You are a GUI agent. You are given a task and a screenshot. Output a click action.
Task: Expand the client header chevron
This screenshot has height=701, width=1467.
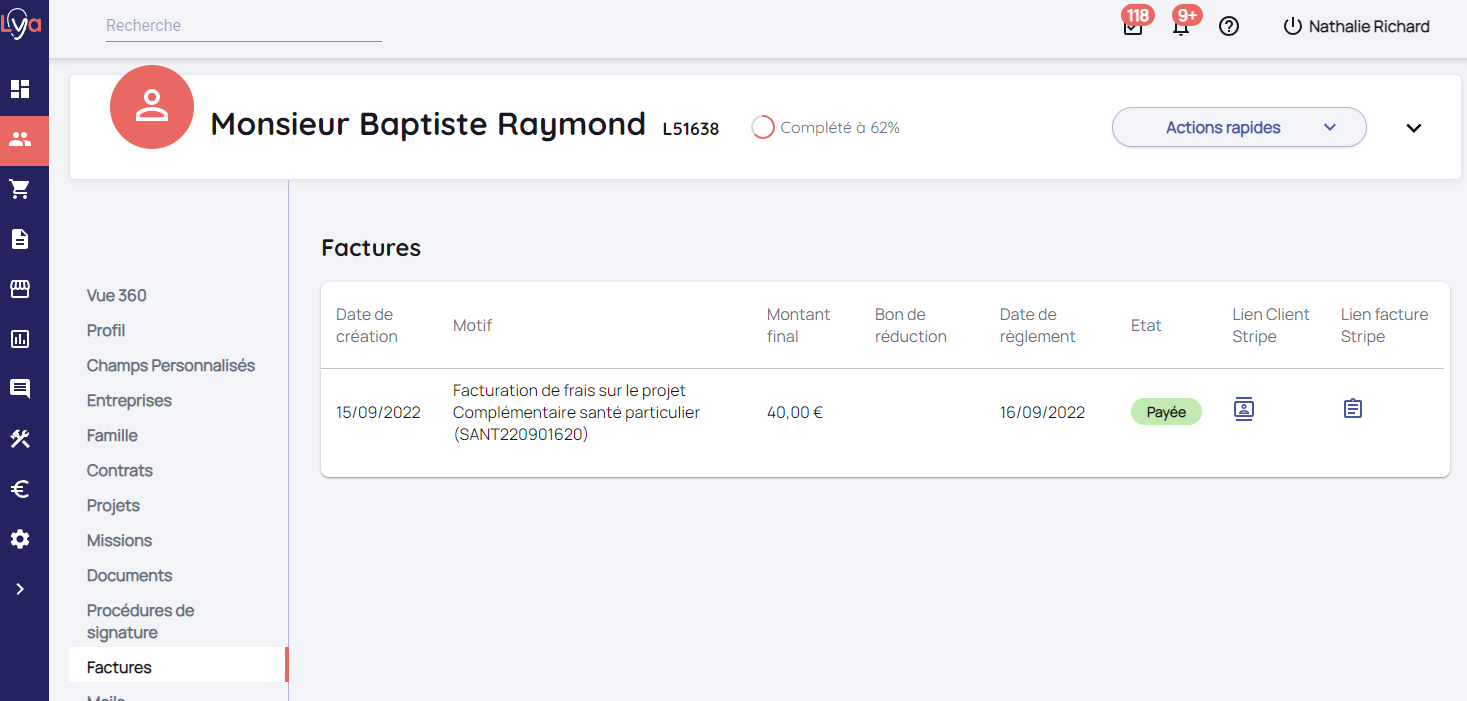(x=1413, y=128)
